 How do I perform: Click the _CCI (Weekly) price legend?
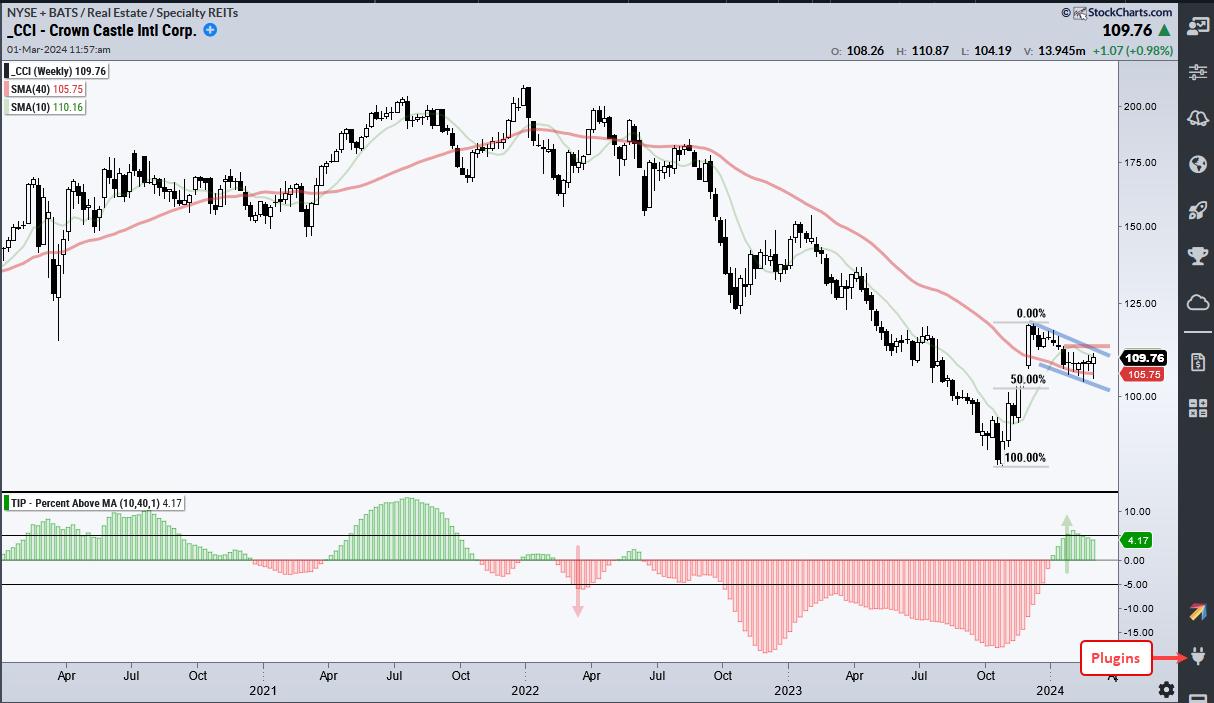[x=58, y=71]
